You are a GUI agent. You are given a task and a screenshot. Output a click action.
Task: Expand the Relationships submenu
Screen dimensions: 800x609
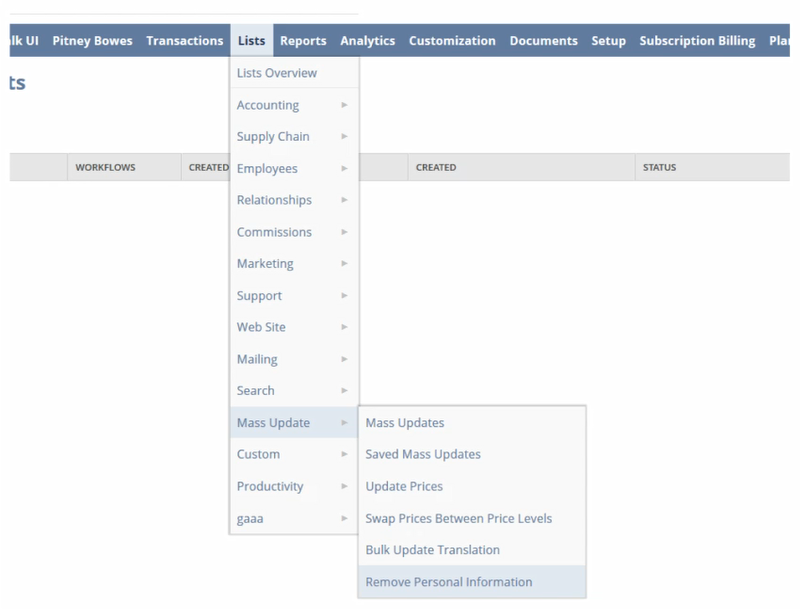pyautogui.click(x=294, y=200)
